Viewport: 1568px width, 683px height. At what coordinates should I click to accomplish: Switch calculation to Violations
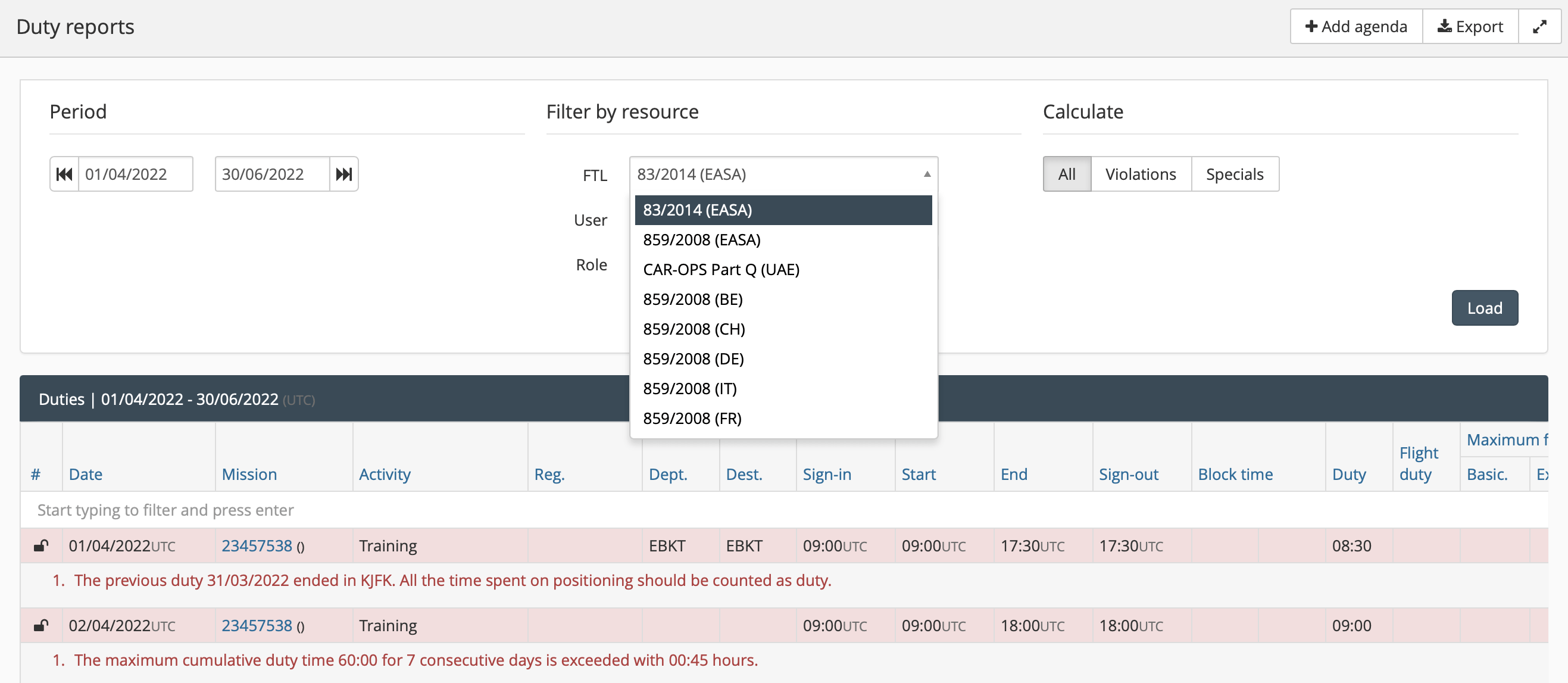pyautogui.click(x=1140, y=174)
